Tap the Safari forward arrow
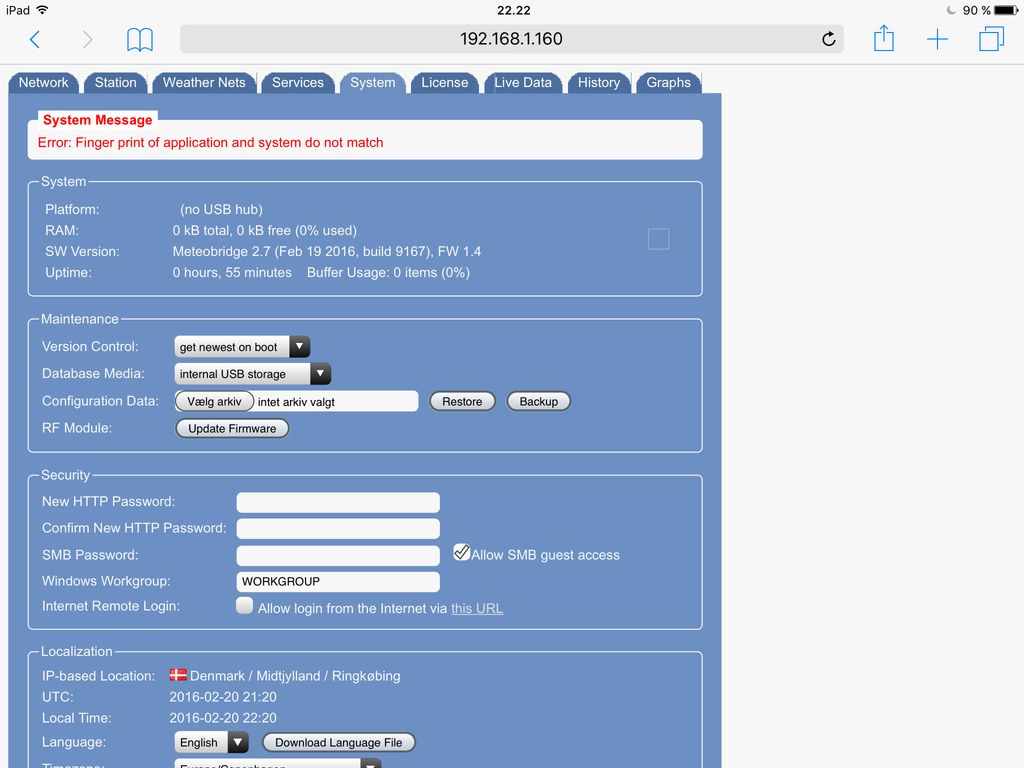Image resolution: width=1024 pixels, height=768 pixels. point(87,39)
